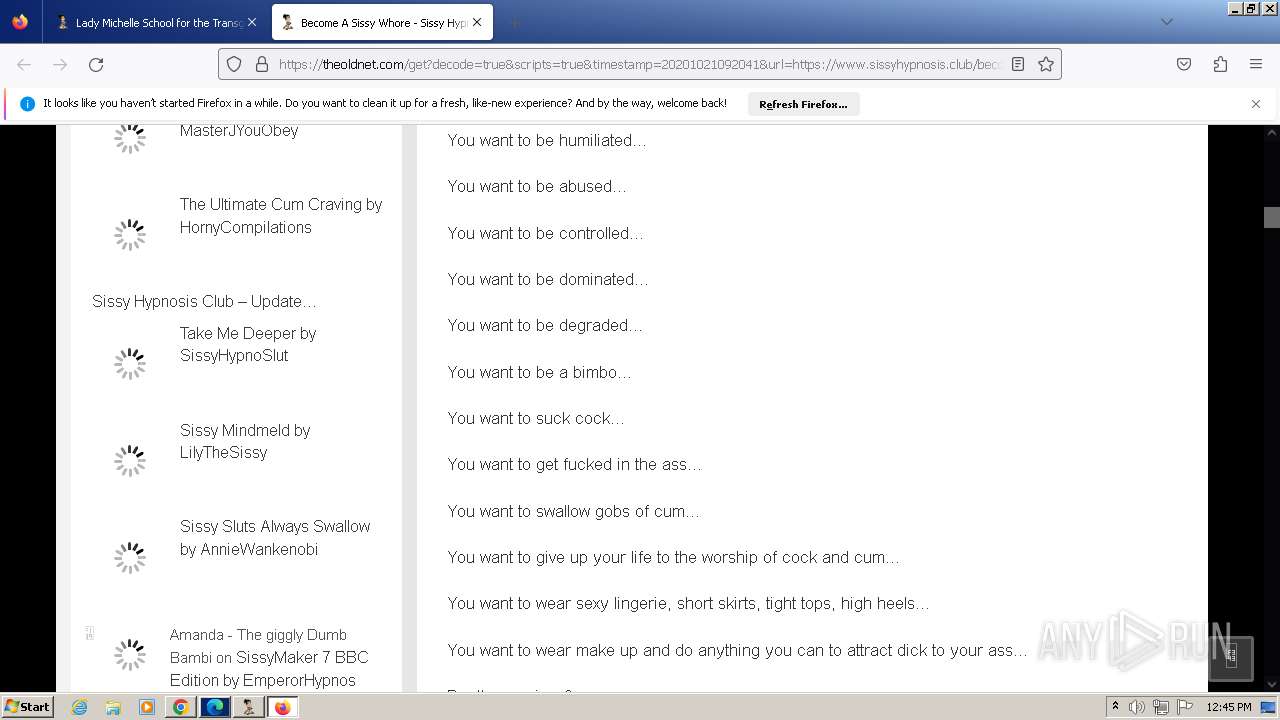Image resolution: width=1280 pixels, height=720 pixels.
Task: Click the 12:45 PM taskbar clock
Action: click(x=1228, y=707)
